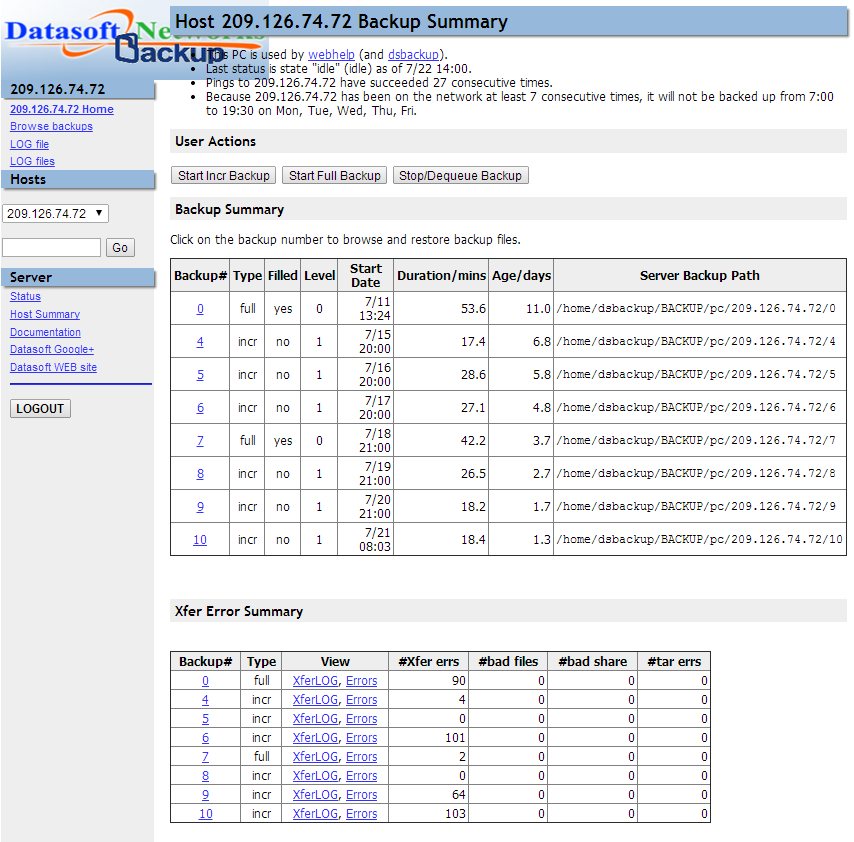Open Browse backups in sidebar
Image resolution: width=854 pixels, height=842 pixels.
(51, 127)
